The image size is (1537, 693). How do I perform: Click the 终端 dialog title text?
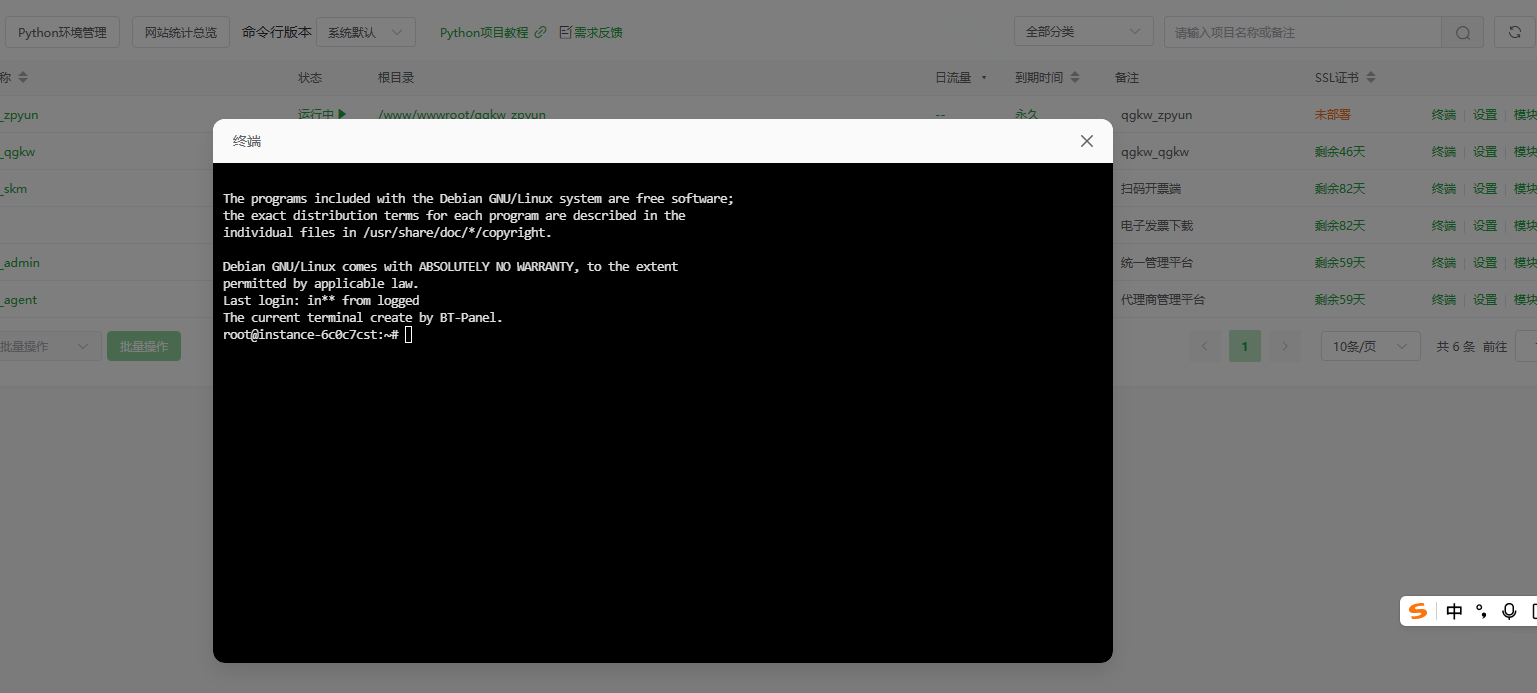pos(247,141)
